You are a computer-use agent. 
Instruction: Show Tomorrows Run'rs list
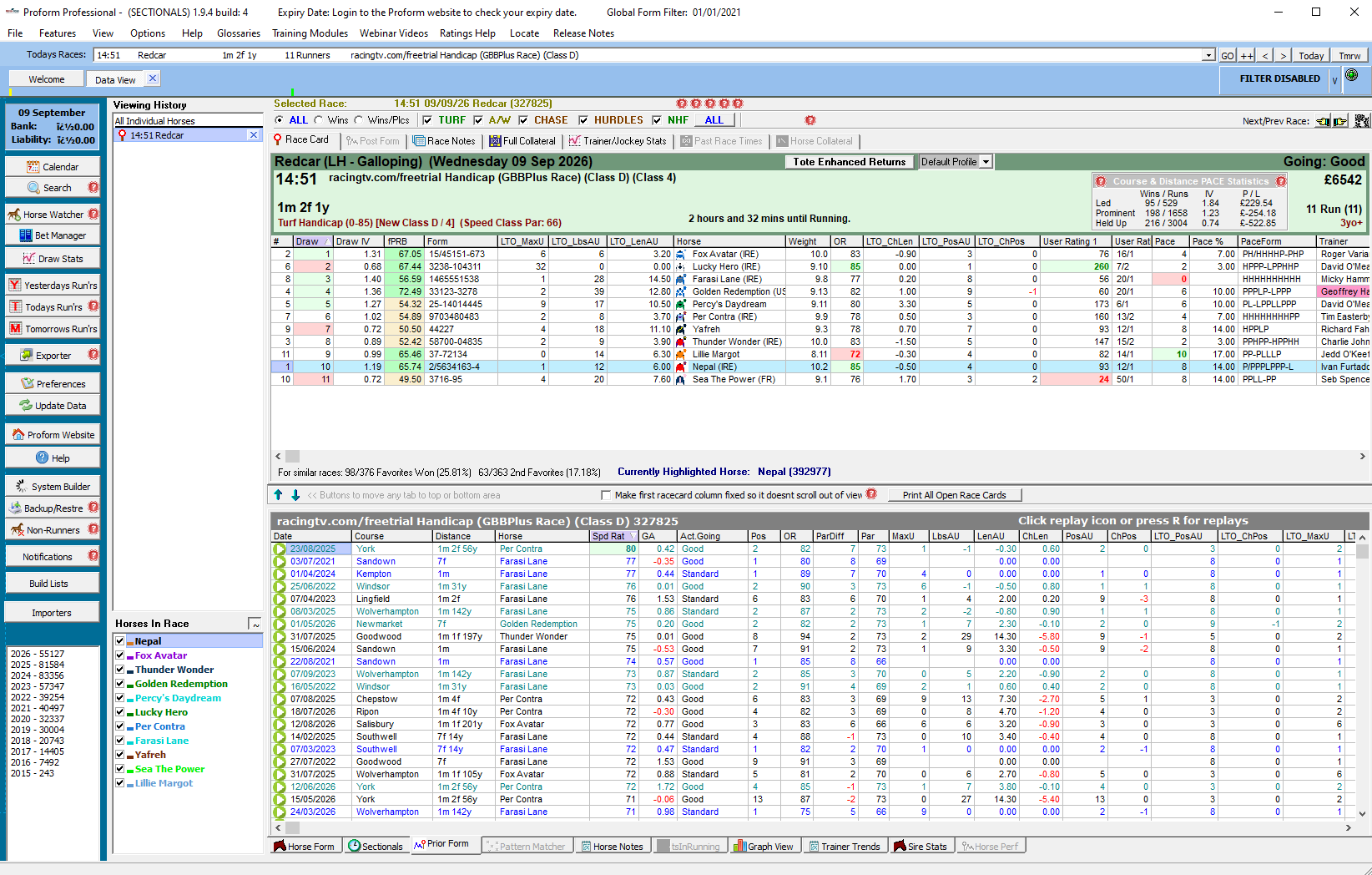tap(52, 329)
